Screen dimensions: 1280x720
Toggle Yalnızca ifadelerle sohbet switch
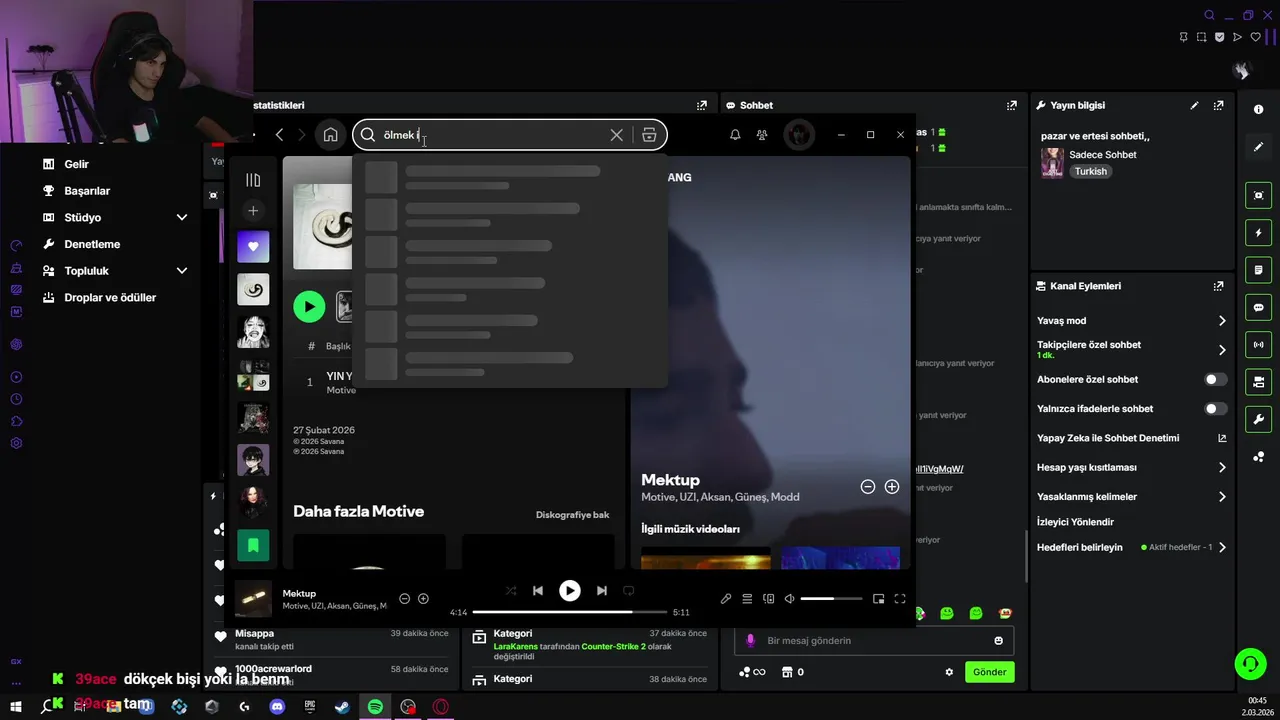point(1216,408)
